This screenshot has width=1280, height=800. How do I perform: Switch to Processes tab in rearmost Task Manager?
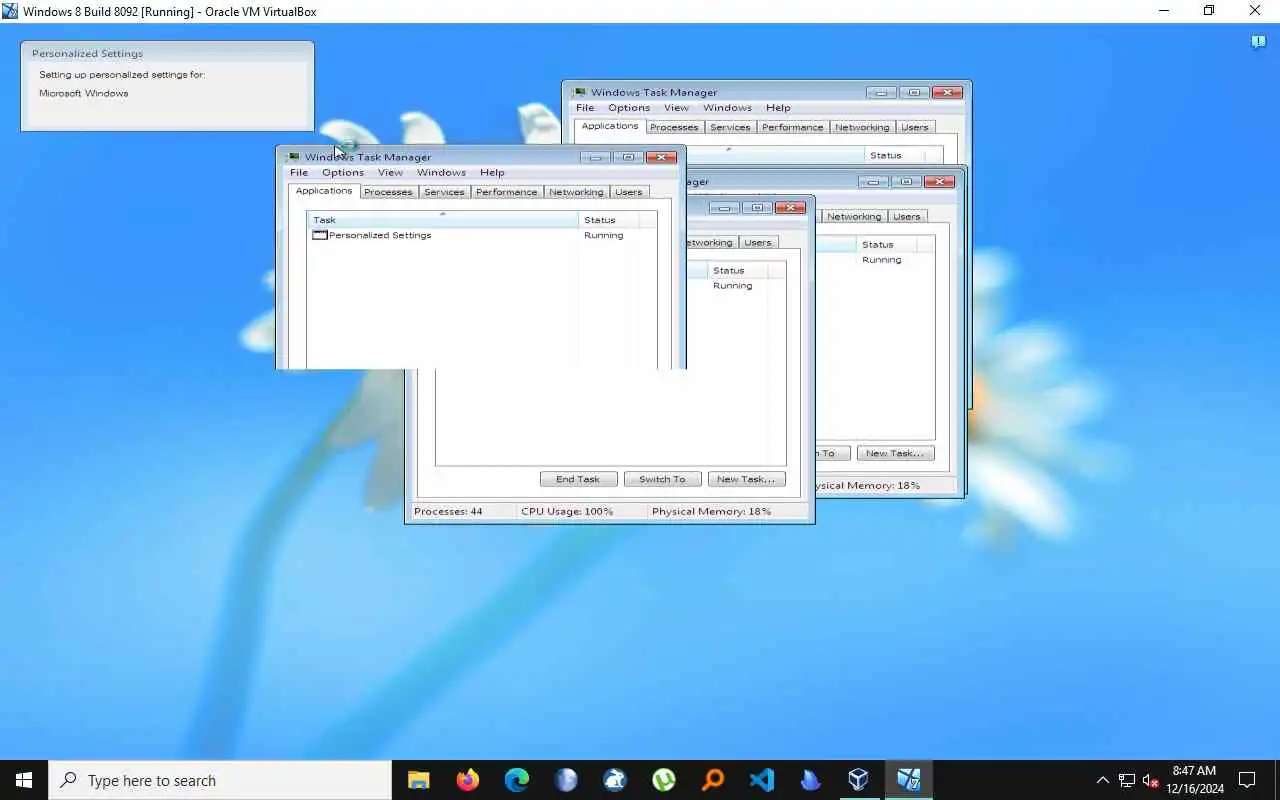coord(674,128)
